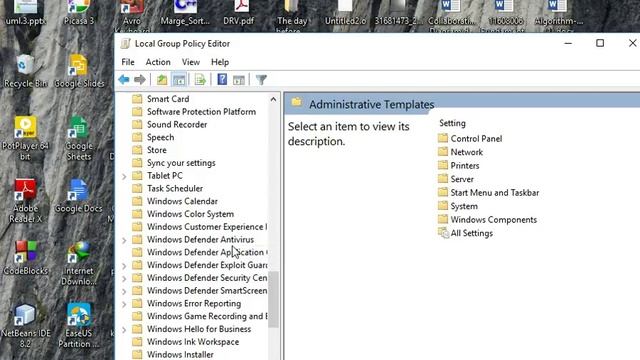Open Server folder in settings list
Image resolution: width=640 pixels, height=360 pixels.
coord(462,179)
